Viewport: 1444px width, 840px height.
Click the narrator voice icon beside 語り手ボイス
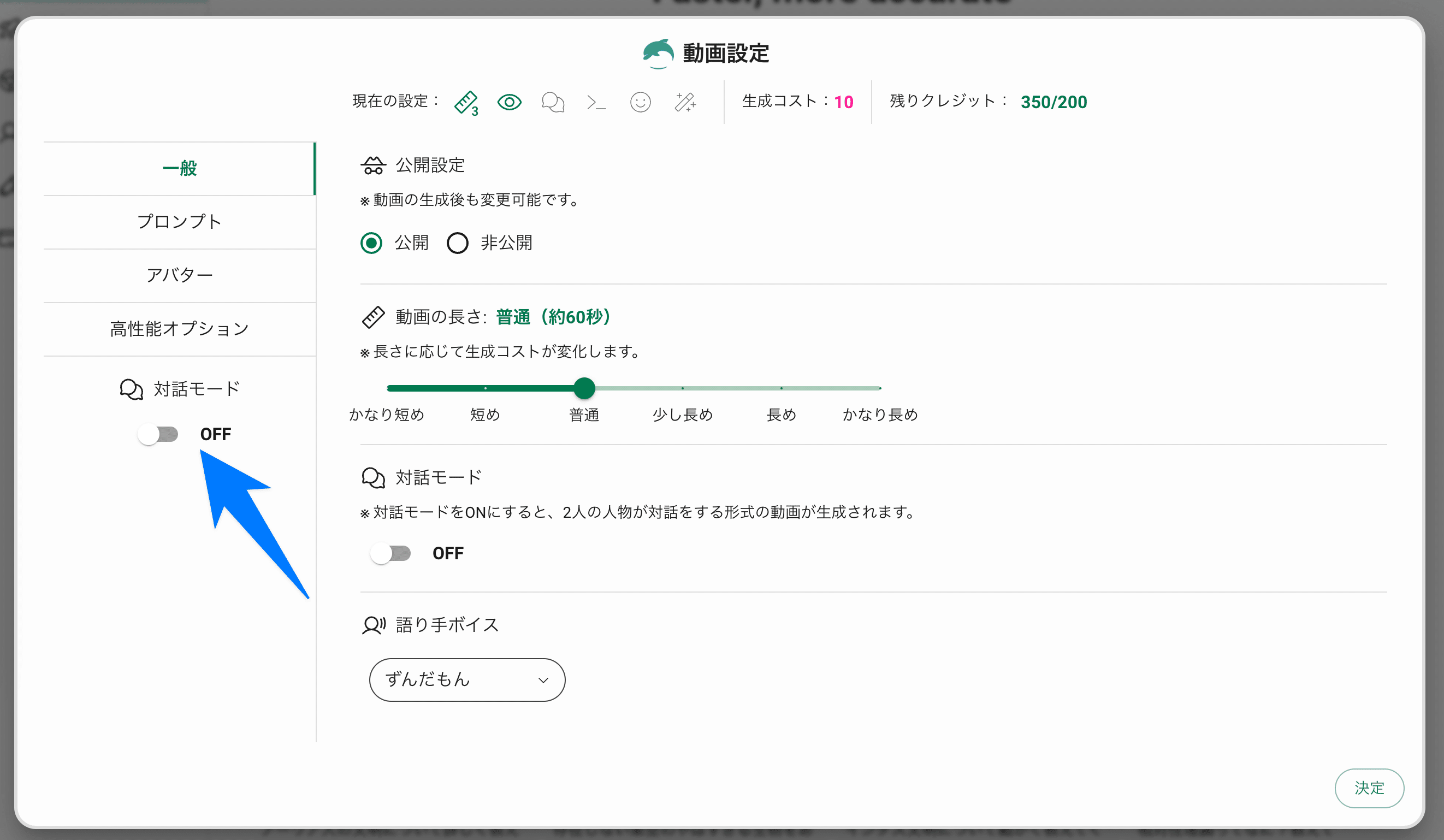point(374,625)
